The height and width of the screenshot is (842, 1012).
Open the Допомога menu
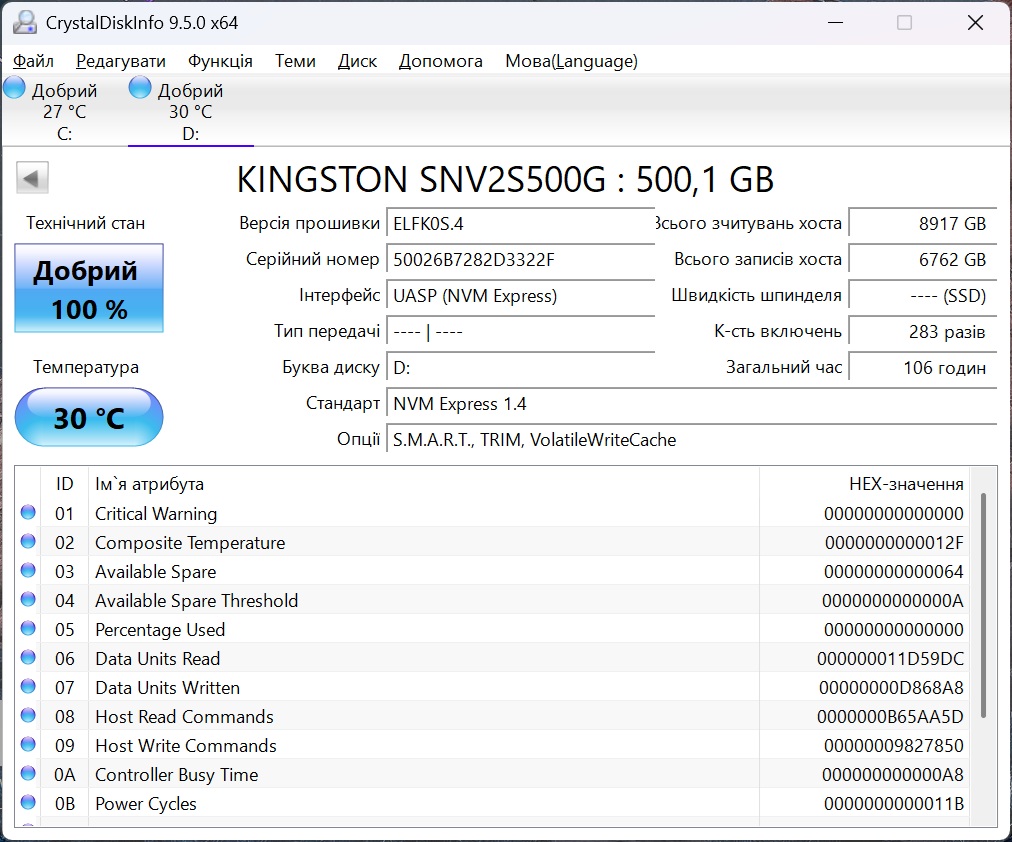tap(441, 61)
